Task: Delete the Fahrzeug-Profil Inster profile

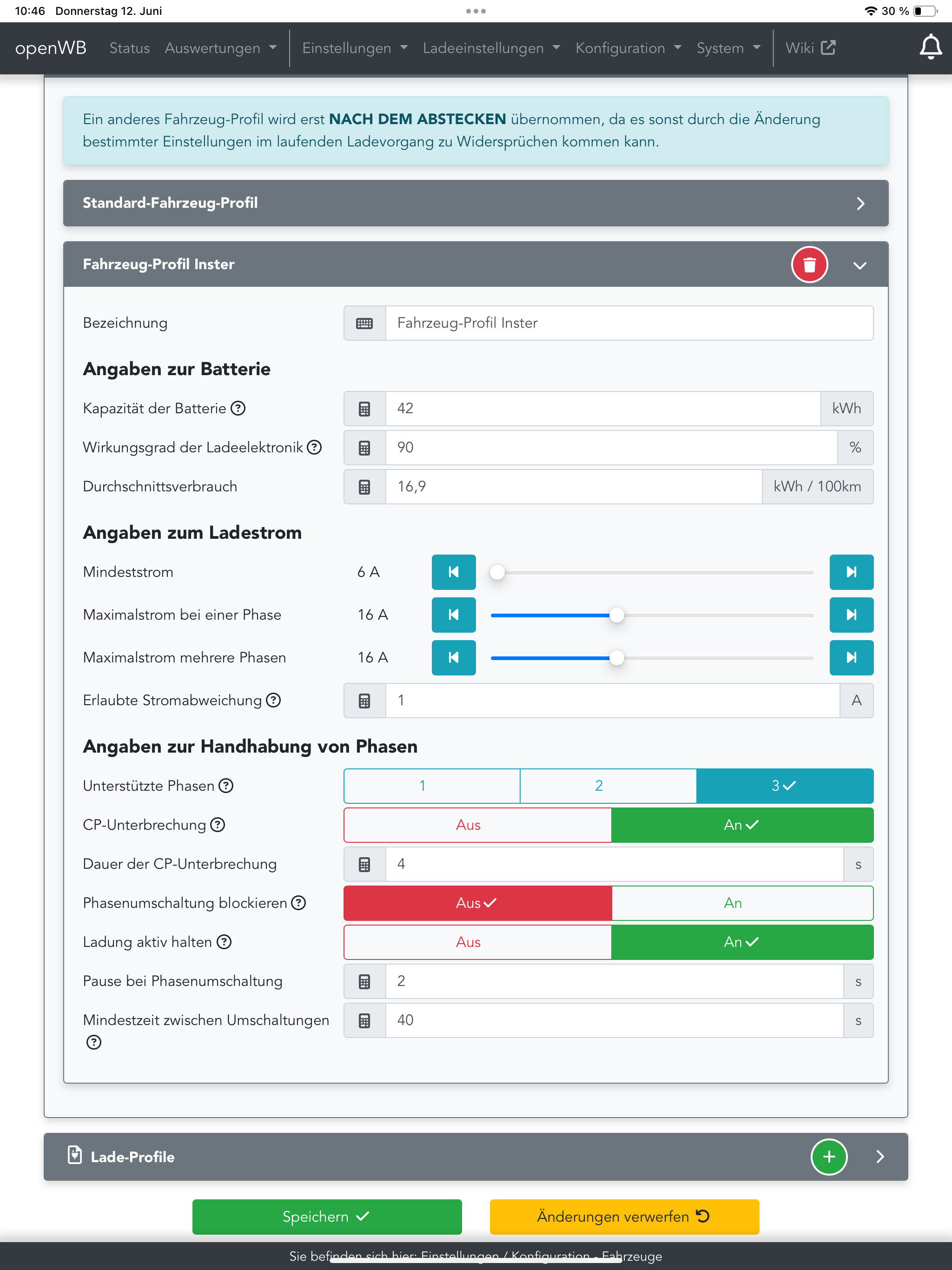Action: click(809, 265)
